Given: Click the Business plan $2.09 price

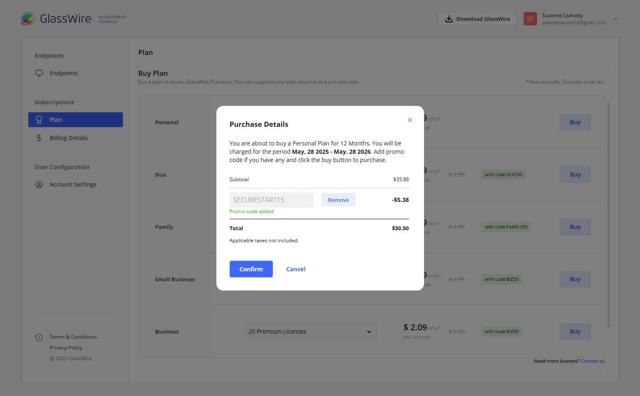Looking at the screenshot, I should click(x=415, y=327).
